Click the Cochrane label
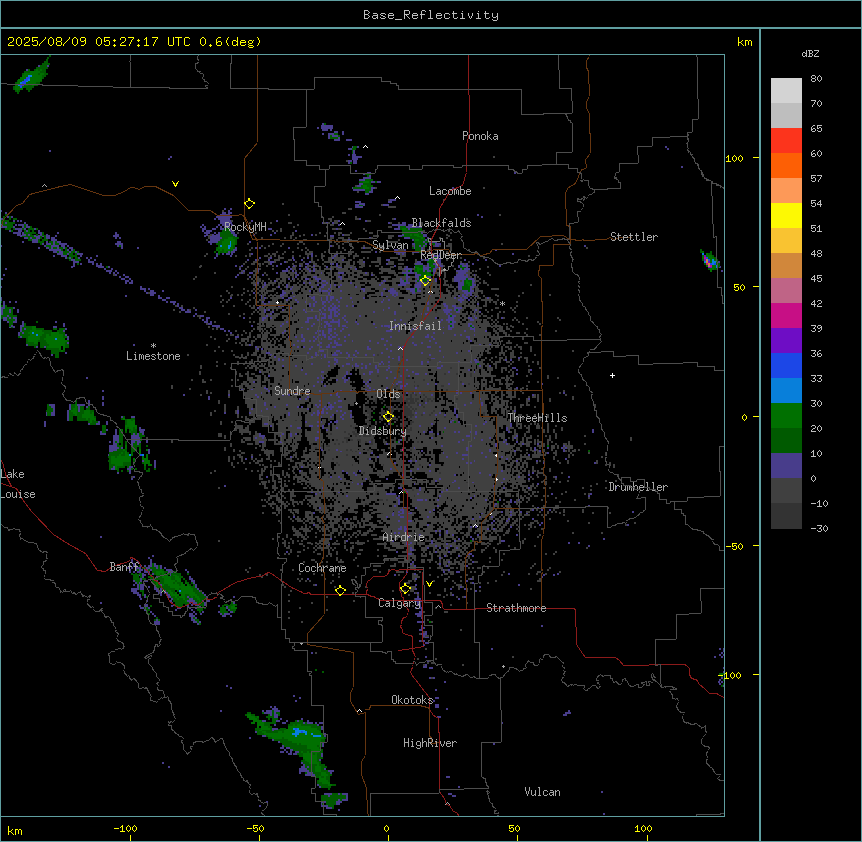862x842 pixels. (322, 568)
